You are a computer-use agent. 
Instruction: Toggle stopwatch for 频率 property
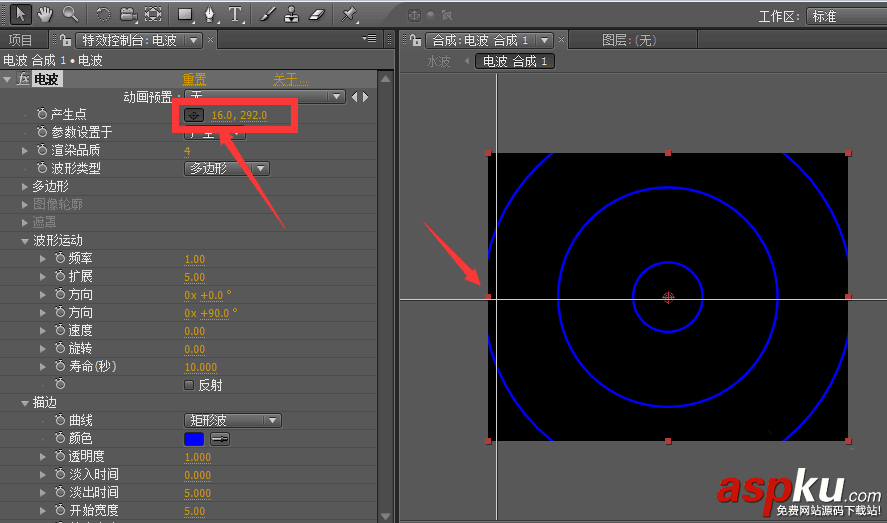click(x=60, y=258)
